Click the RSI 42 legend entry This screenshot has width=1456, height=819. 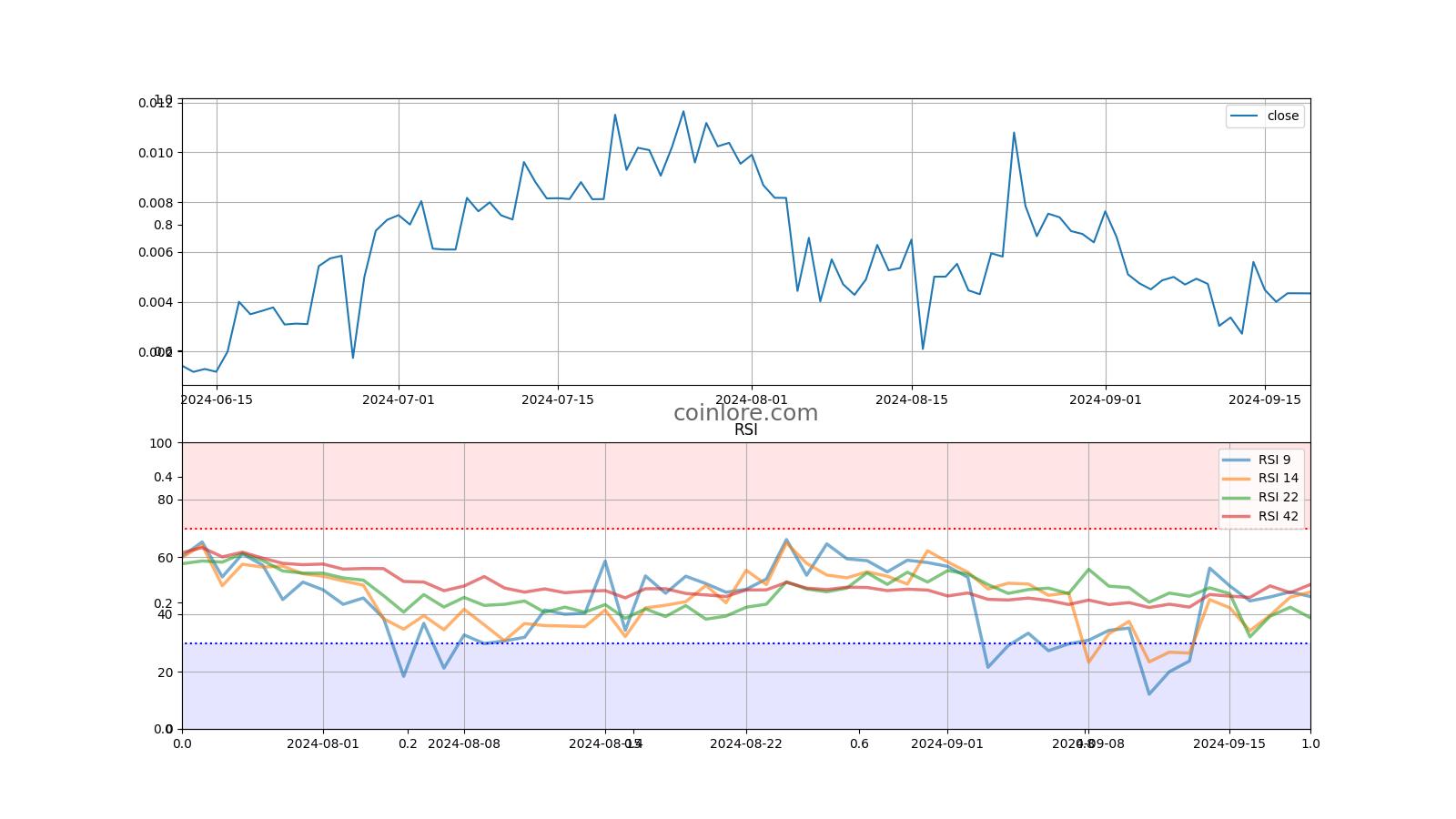tap(1260, 516)
